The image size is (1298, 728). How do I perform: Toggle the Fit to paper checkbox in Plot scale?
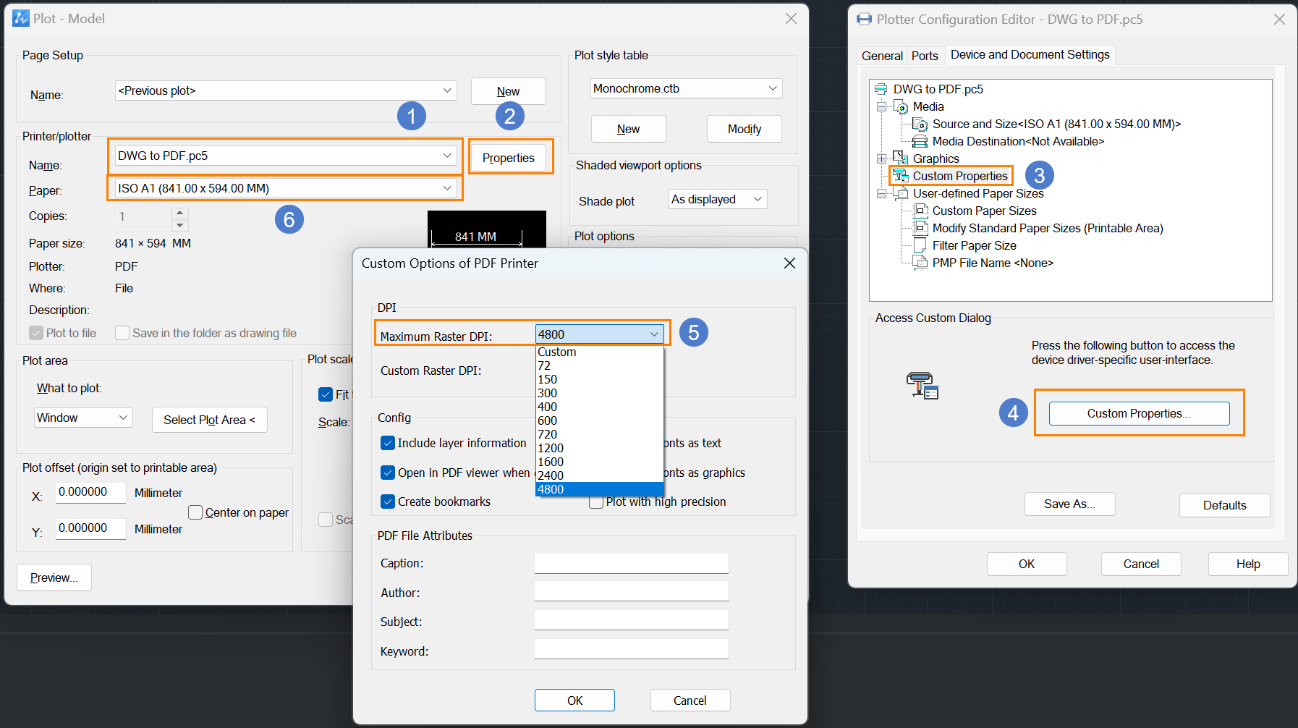[325, 394]
